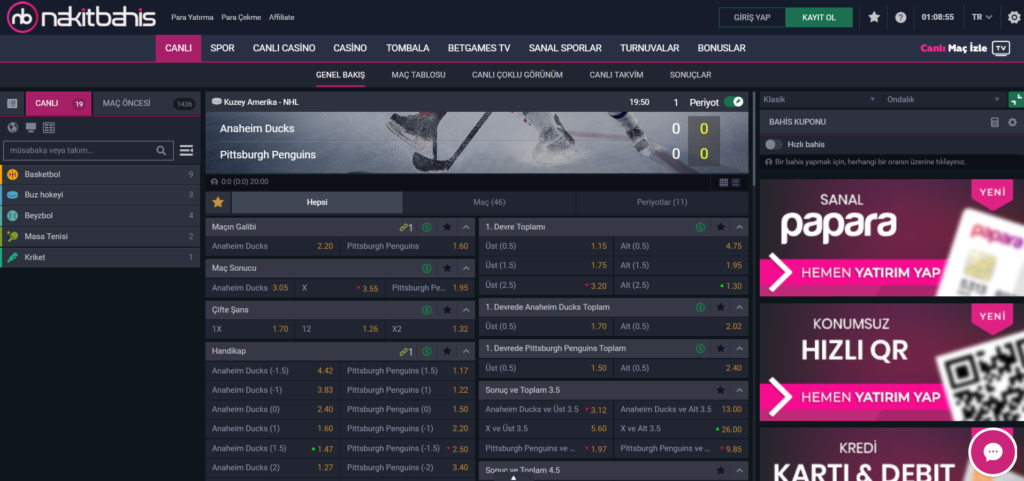
Task: Favorite the Çifte Şans market
Action: (x=447, y=310)
